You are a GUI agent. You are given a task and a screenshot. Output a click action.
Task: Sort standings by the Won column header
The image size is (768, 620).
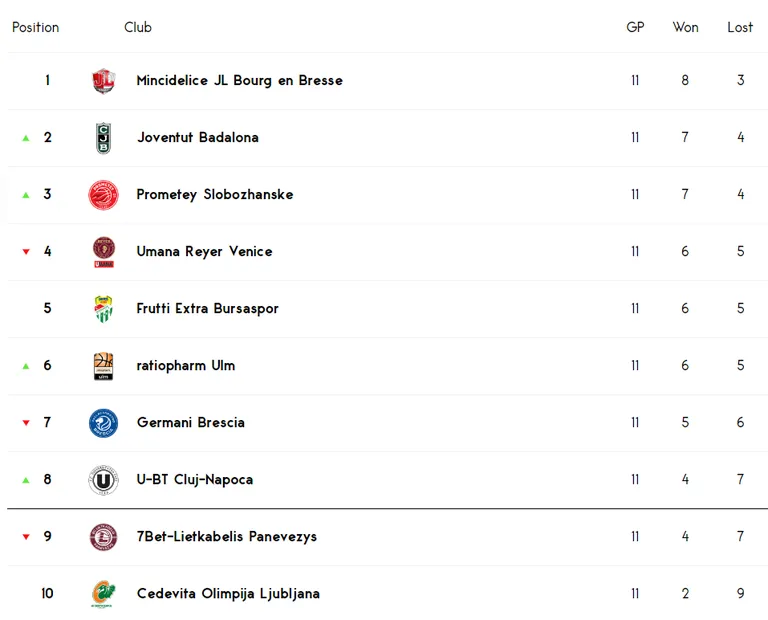(x=685, y=27)
